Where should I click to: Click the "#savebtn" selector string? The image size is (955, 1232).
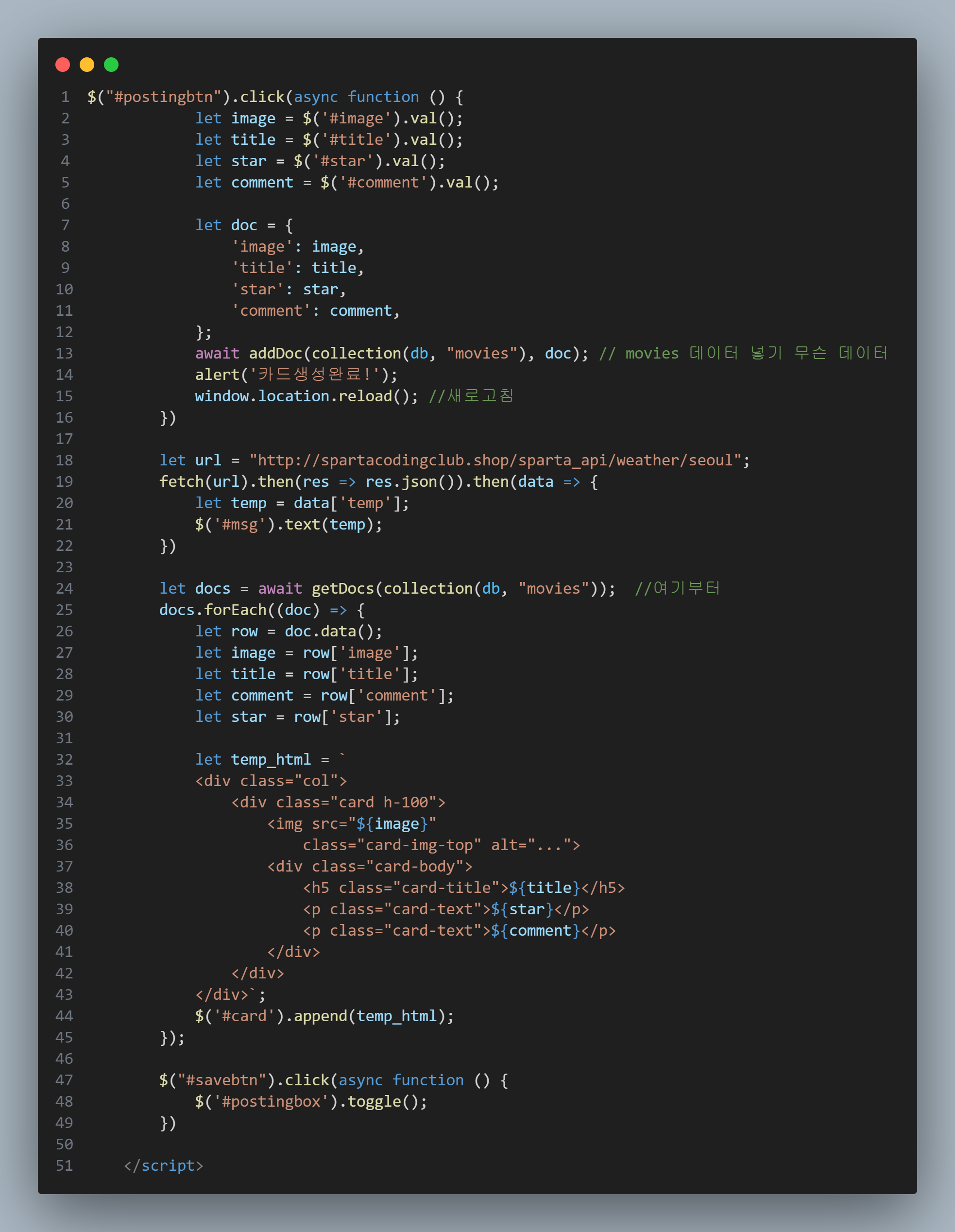point(222,1080)
